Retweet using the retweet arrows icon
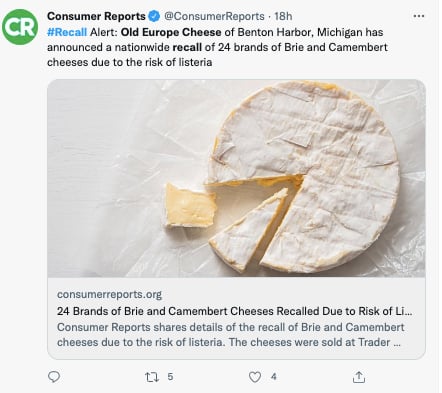 click(x=151, y=377)
